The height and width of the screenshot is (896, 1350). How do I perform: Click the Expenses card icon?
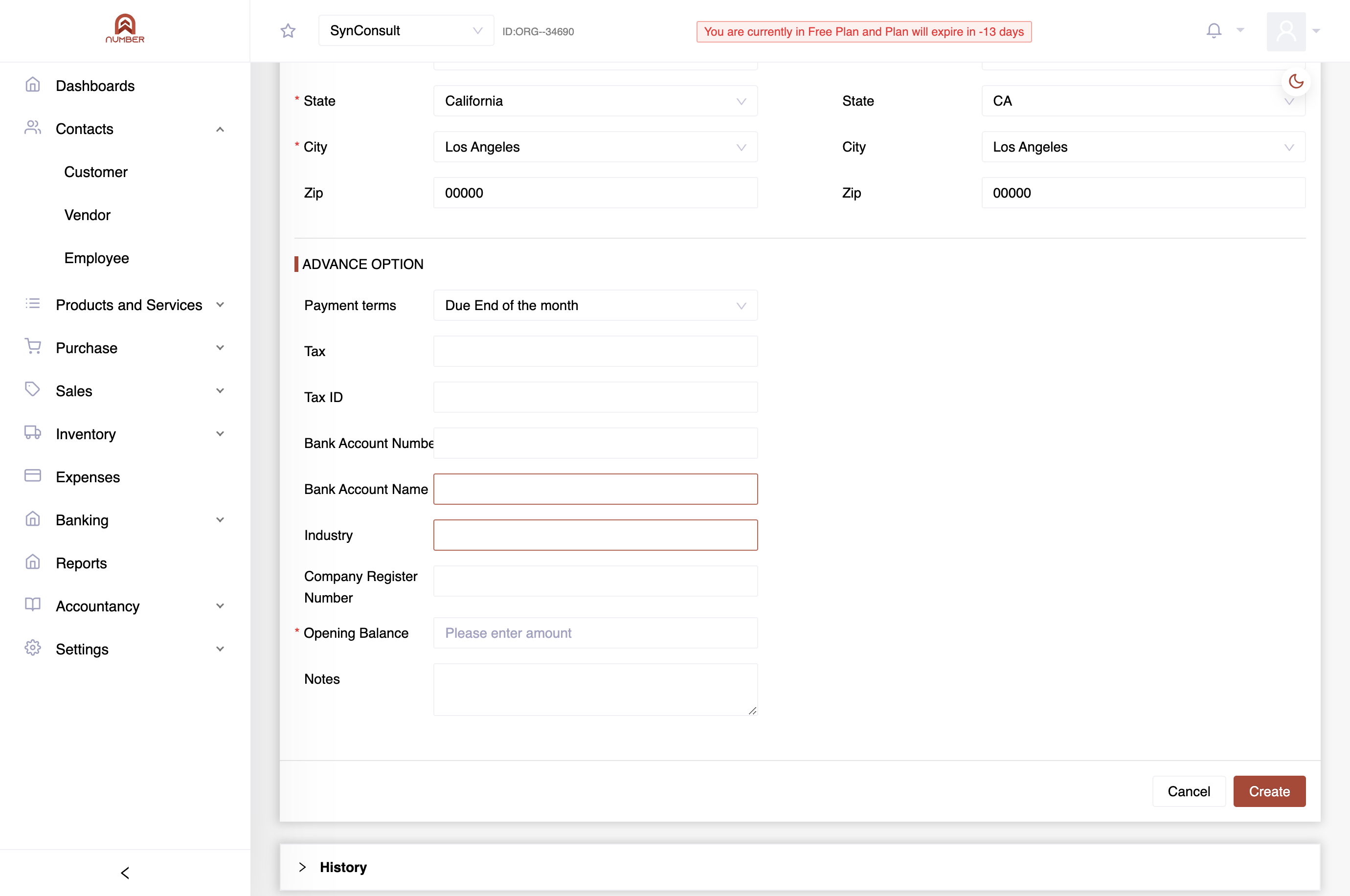(x=33, y=475)
